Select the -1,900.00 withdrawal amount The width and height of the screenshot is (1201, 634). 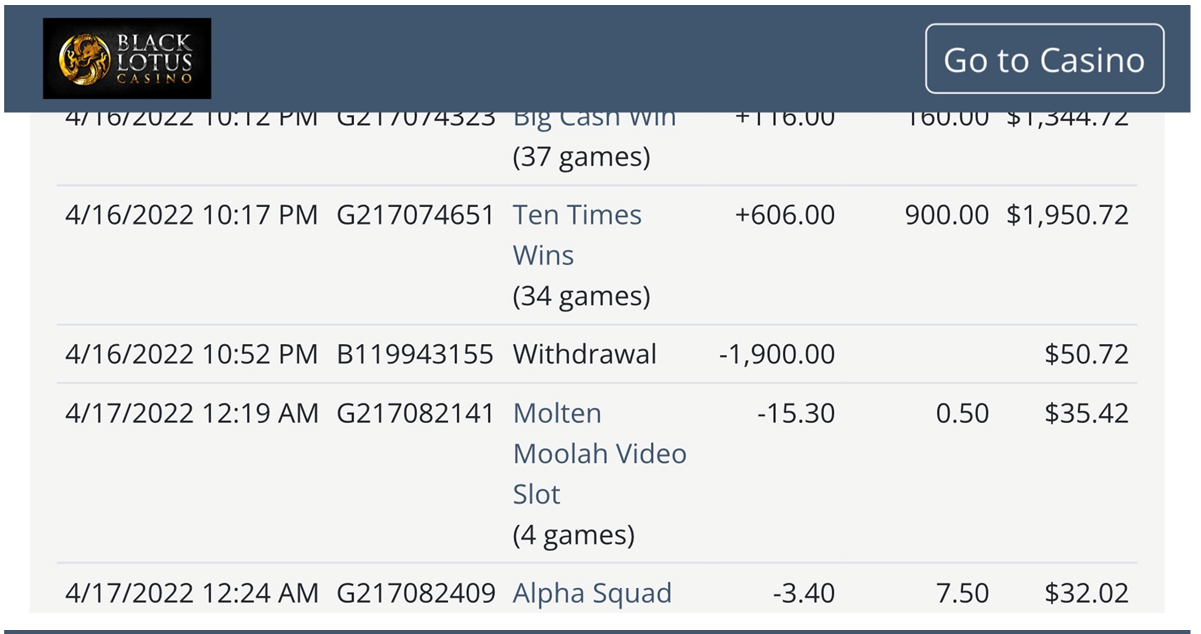coord(777,354)
